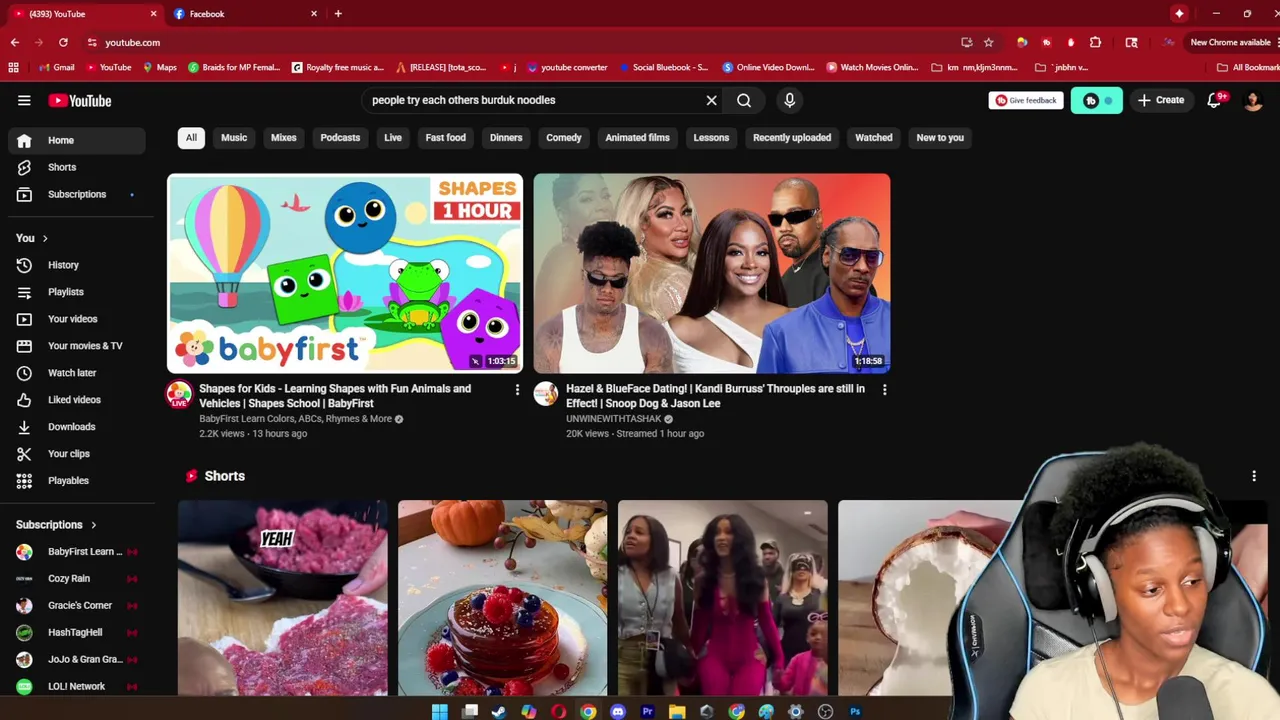This screenshot has height=720, width=1280.
Task: Go back with the browser back arrow
Action: (x=14, y=42)
